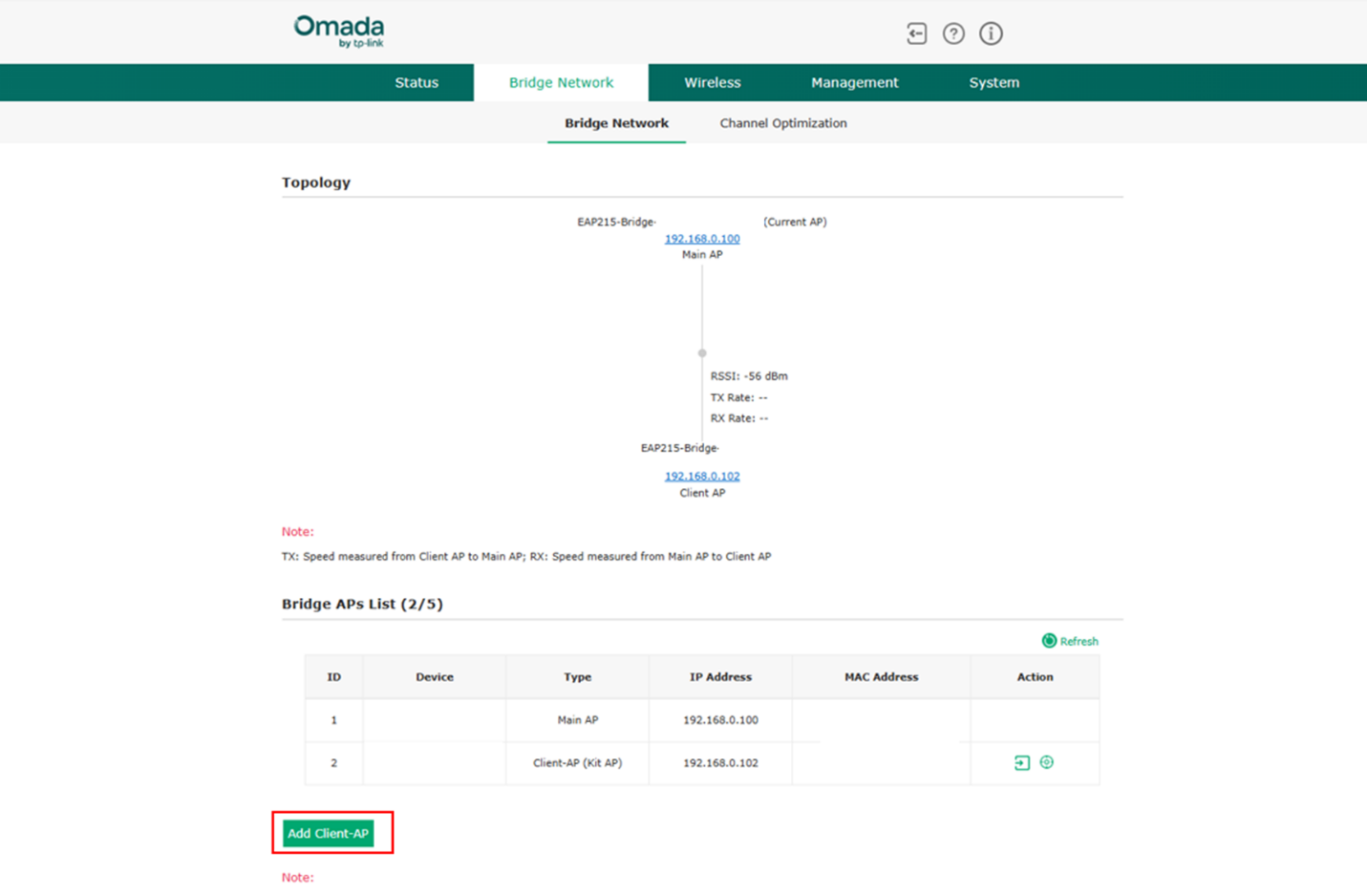1367x896 pixels.
Task: Select the Bridge Network sub-tab
Action: [x=616, y=123]
